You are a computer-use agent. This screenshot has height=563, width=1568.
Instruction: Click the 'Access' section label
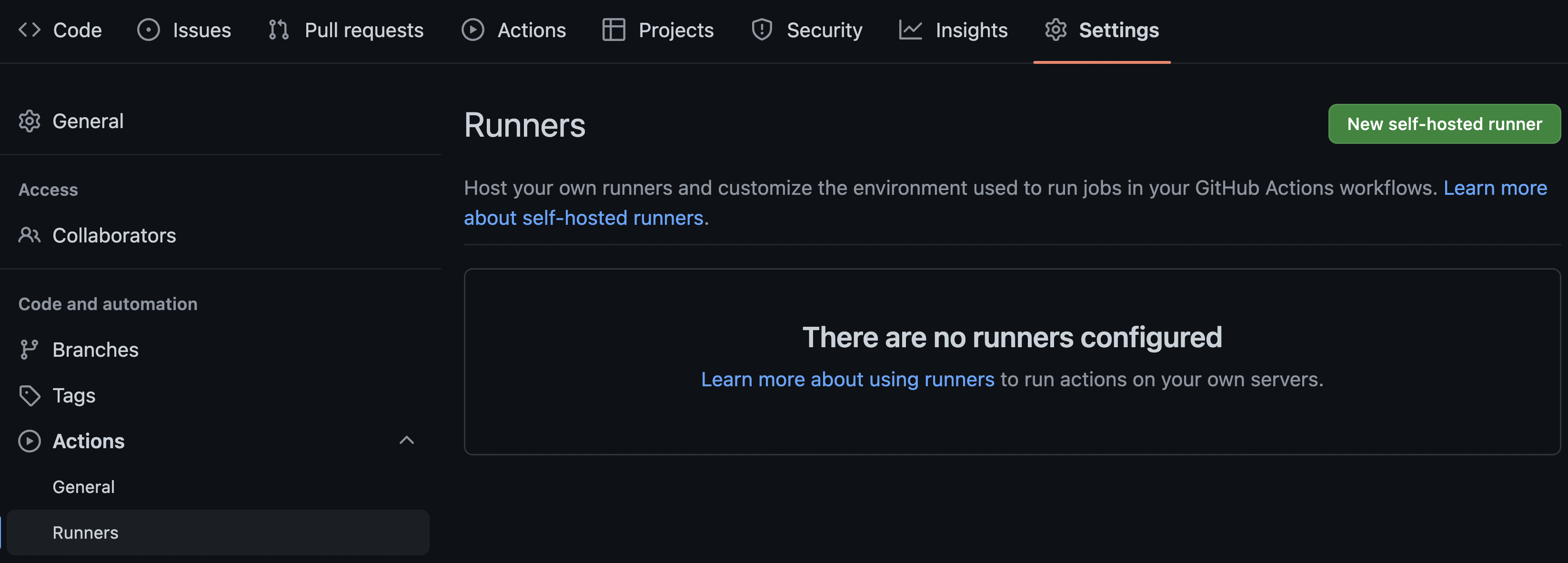(48, 190)
